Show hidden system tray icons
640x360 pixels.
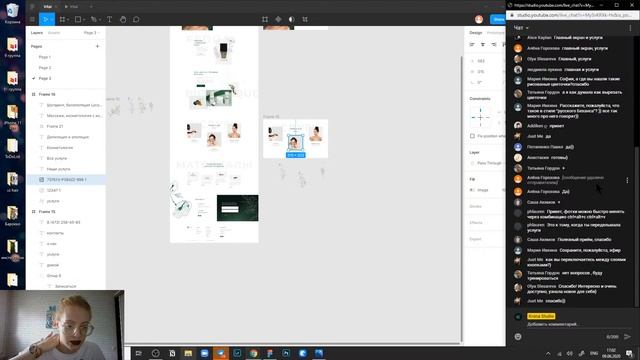(x=548, y=353)
